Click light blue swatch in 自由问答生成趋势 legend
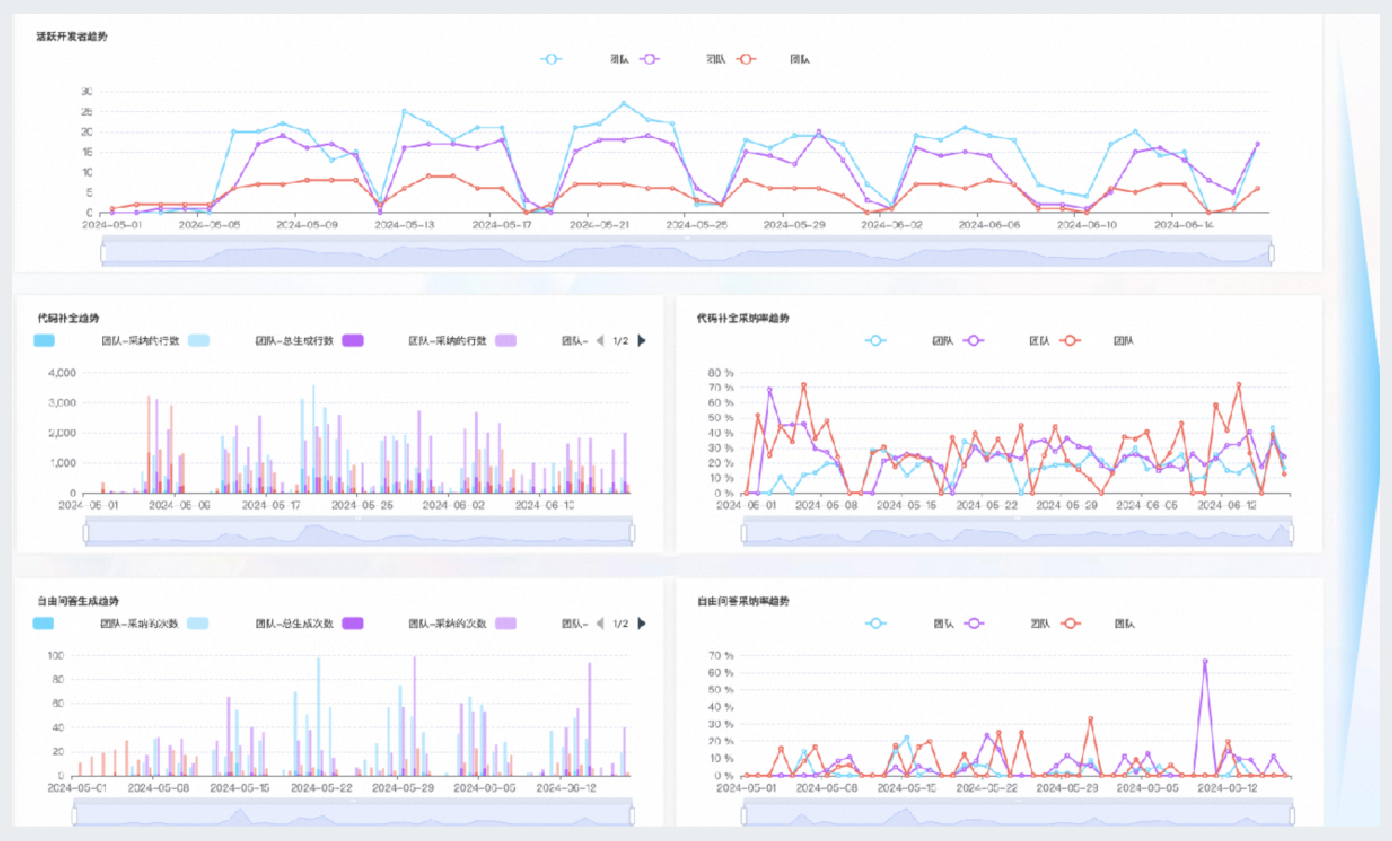Screen dimensions: 1392x841 [198, 623]
